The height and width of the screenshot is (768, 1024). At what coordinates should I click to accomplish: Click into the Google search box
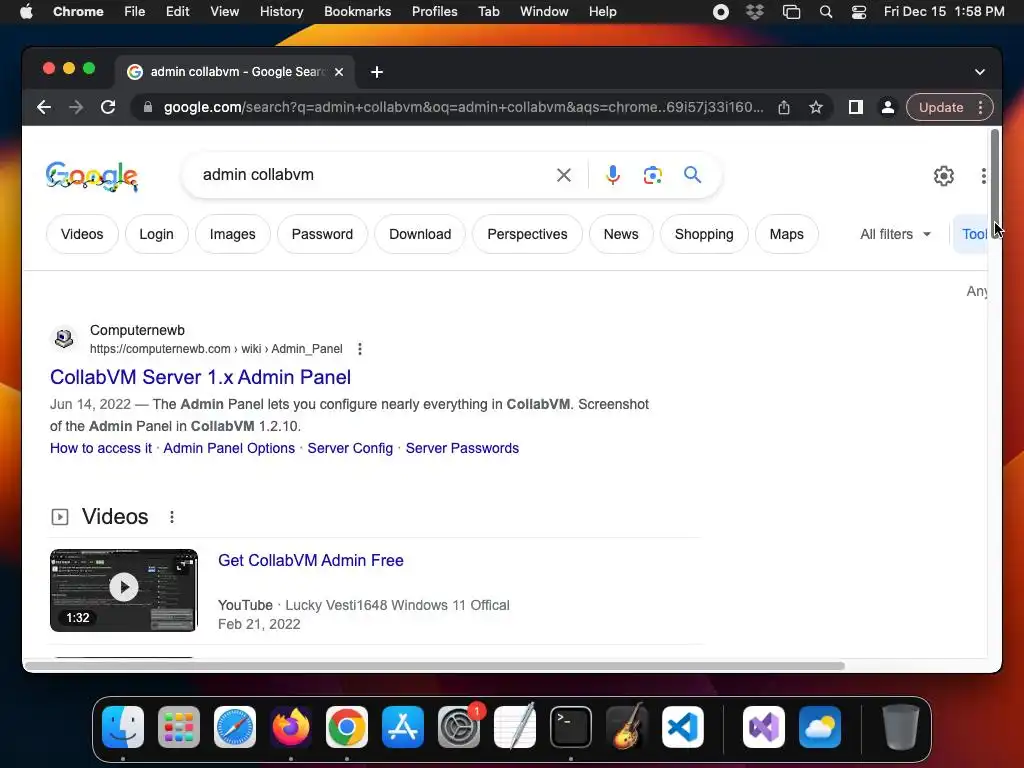point(375,175)
